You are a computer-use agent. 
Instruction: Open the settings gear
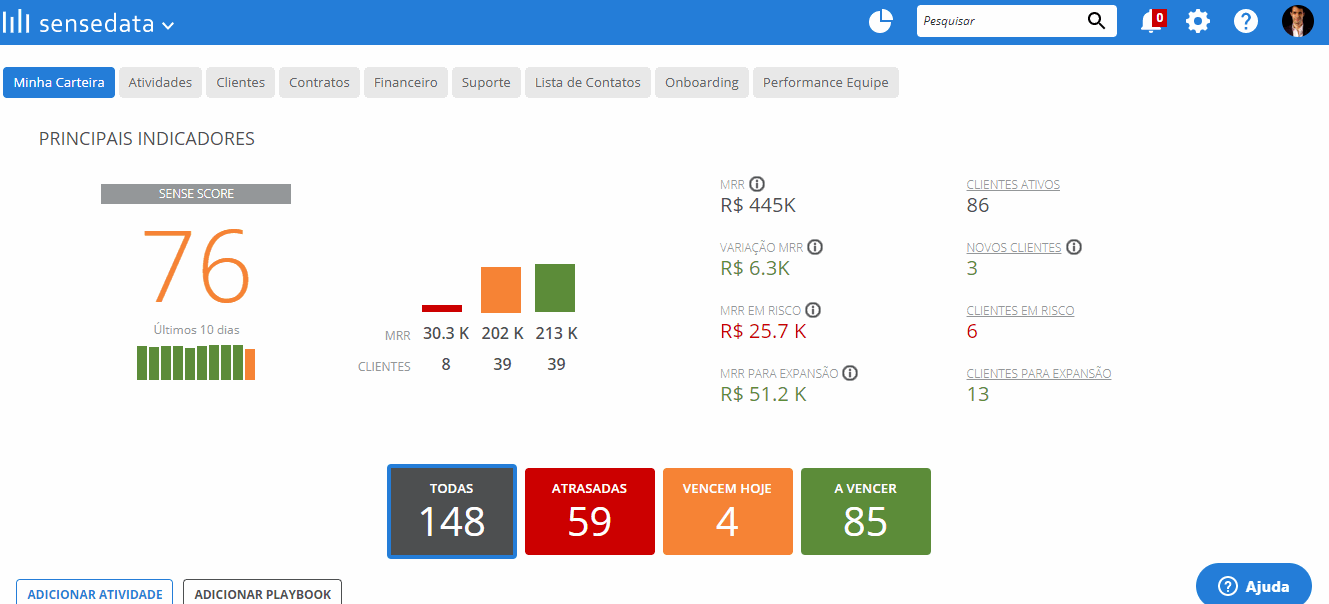[1198, 21]
